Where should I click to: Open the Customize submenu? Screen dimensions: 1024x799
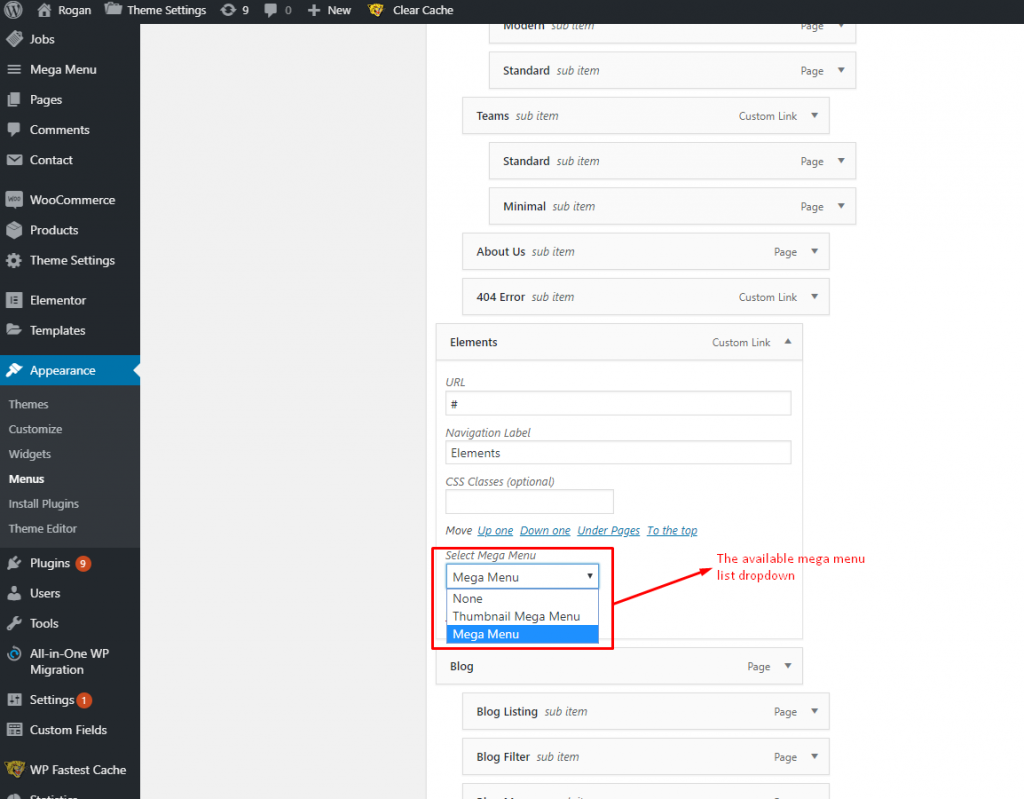35,429
